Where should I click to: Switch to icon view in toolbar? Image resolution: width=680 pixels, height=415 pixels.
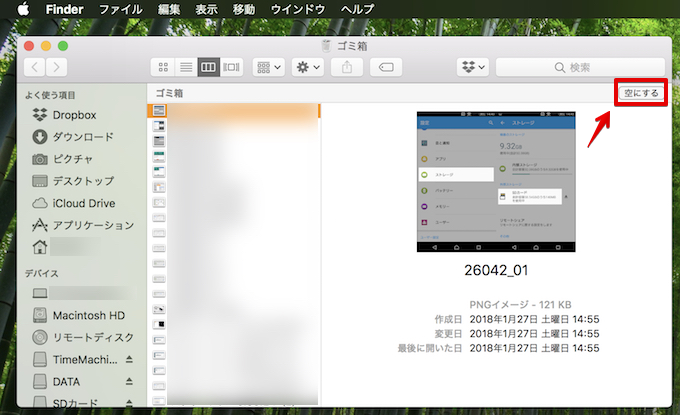tap(163, 67)
